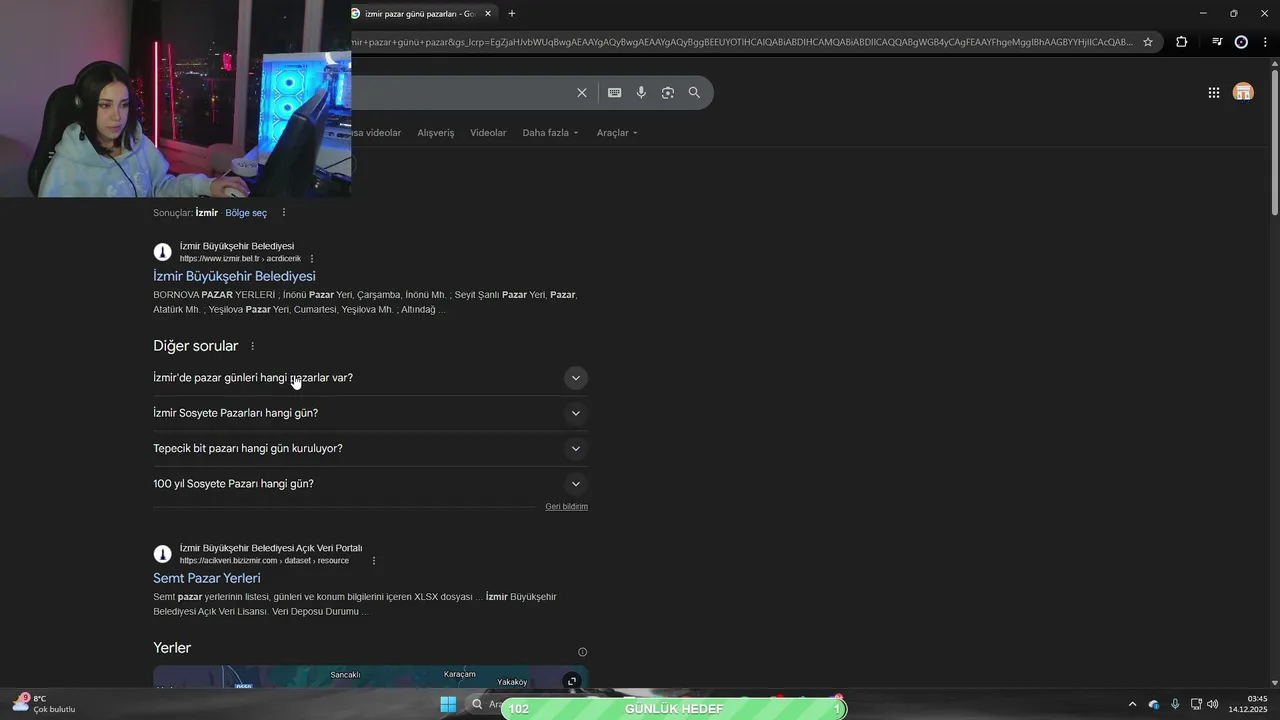Open the volume control in system tray
The height and width of the screenshot is (720, 1280).
pyautogui.click(x=1213, y=704)
